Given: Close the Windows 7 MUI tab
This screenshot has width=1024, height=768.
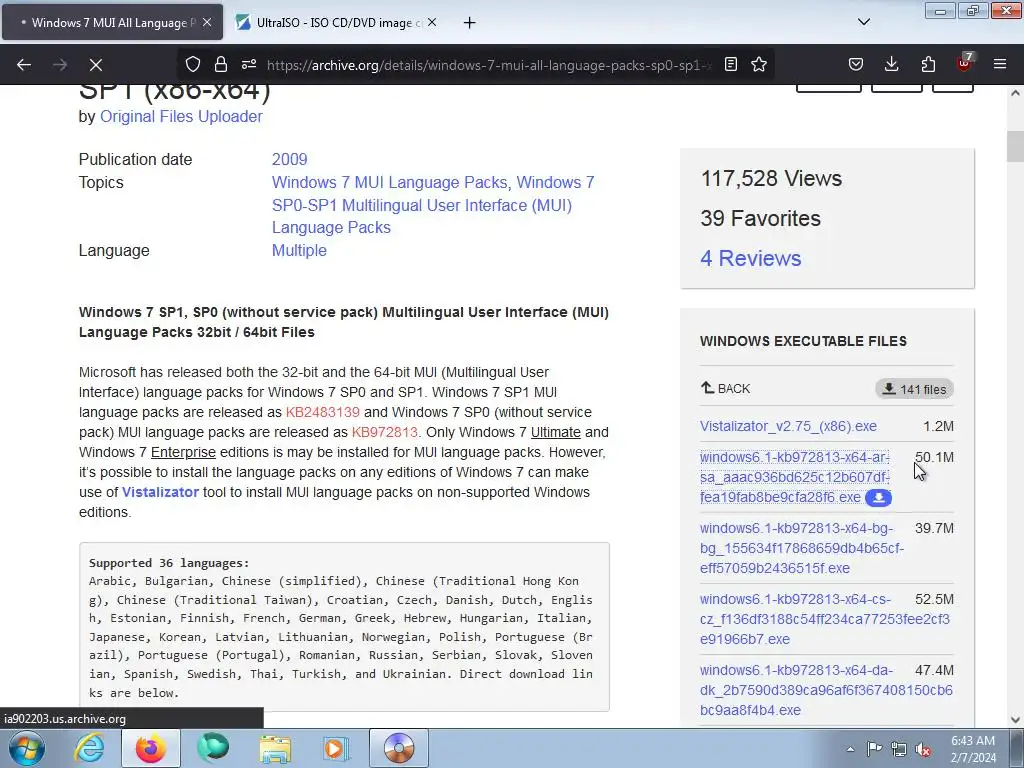Looking at the screenshot, I should point(207,22).
